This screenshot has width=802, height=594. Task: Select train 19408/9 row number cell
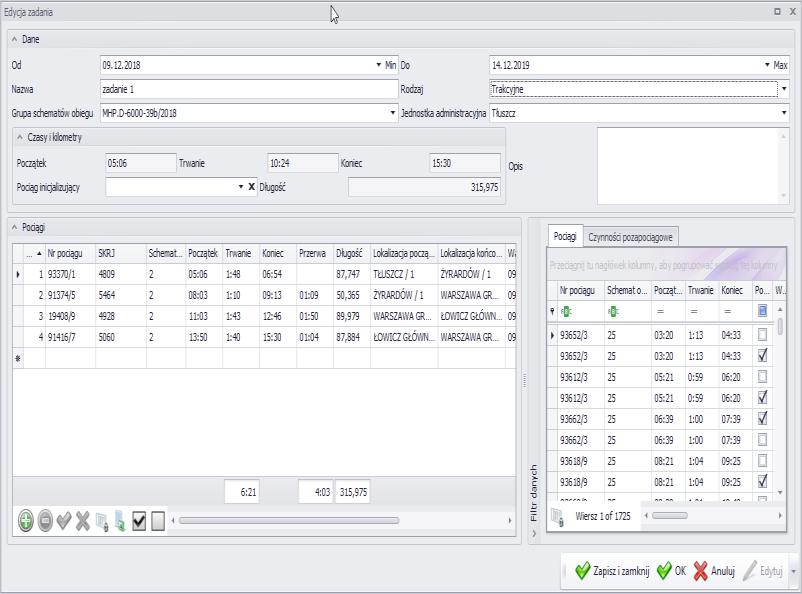35,316
